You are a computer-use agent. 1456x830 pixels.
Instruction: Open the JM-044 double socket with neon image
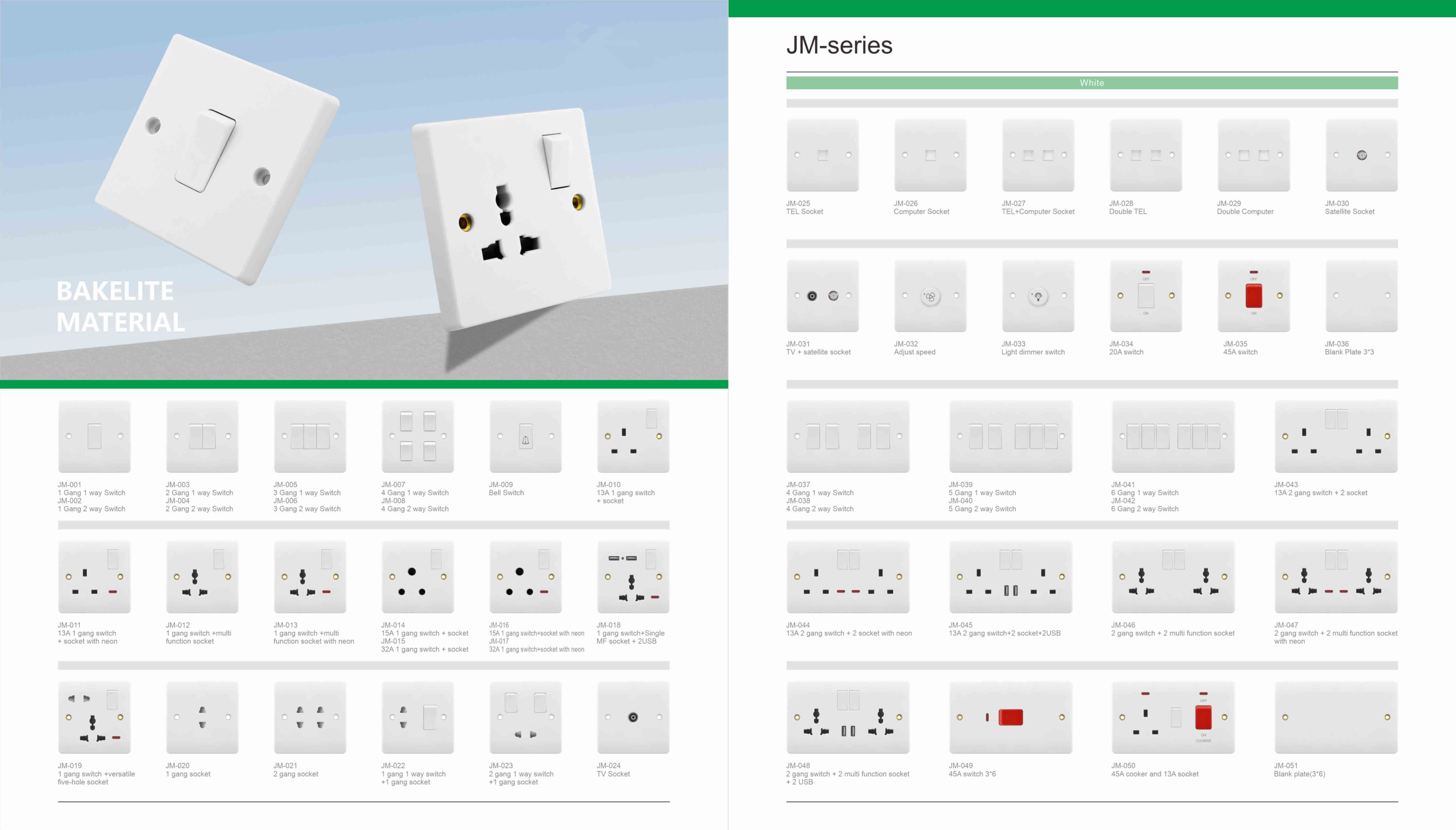pyautogui.click(x=848, y=577)
